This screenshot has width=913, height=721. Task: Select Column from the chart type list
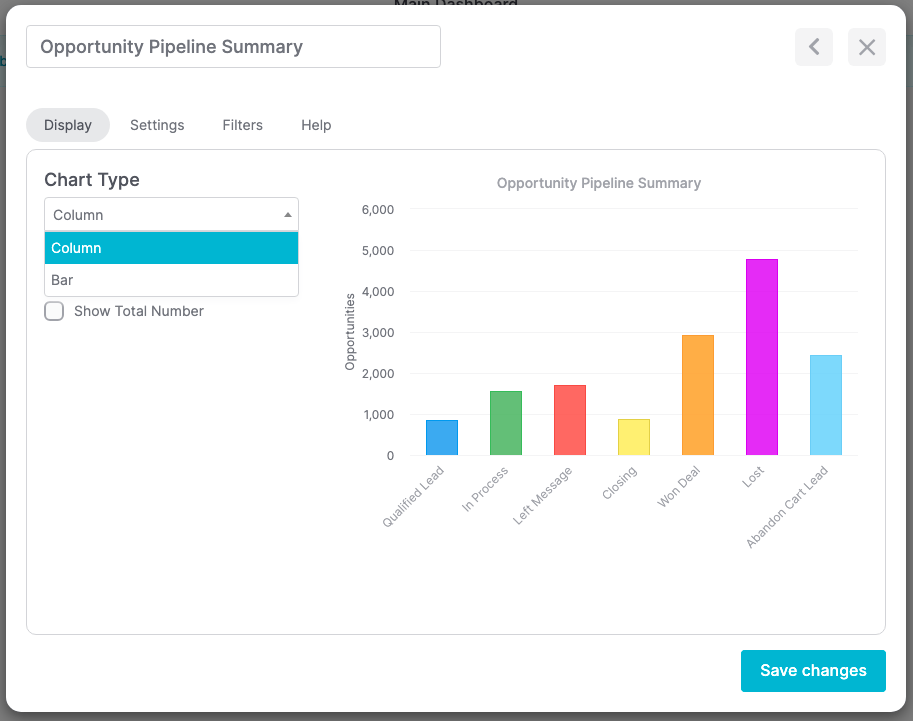[x=170, y=248]
